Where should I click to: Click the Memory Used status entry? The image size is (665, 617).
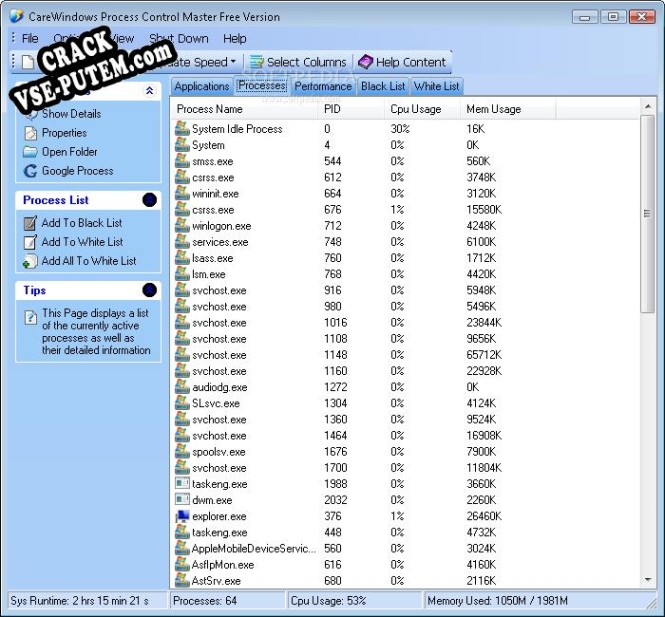pyautogui.click(x=534, y=600)
